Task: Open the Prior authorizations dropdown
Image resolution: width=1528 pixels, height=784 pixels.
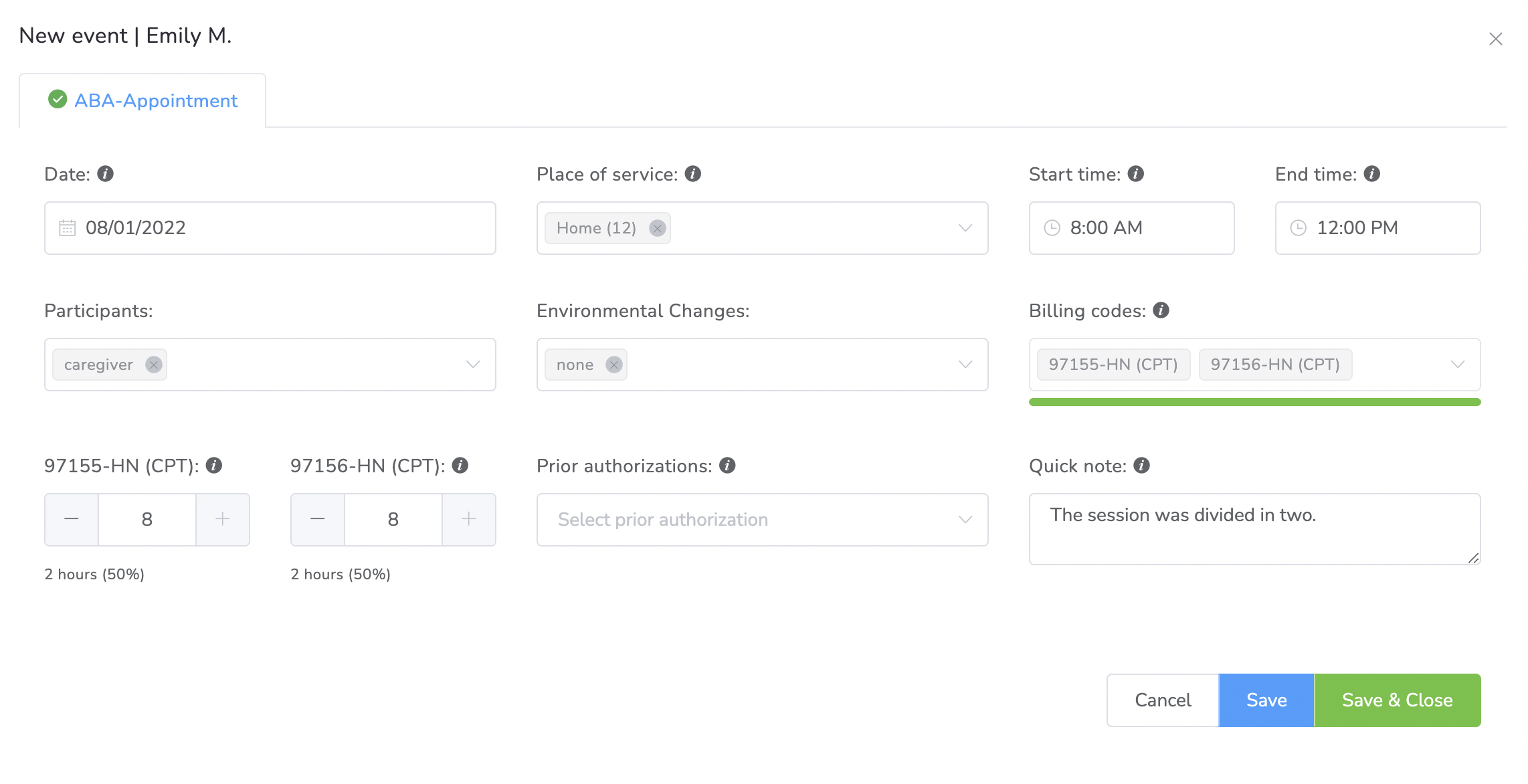Action: pos(762,520)
